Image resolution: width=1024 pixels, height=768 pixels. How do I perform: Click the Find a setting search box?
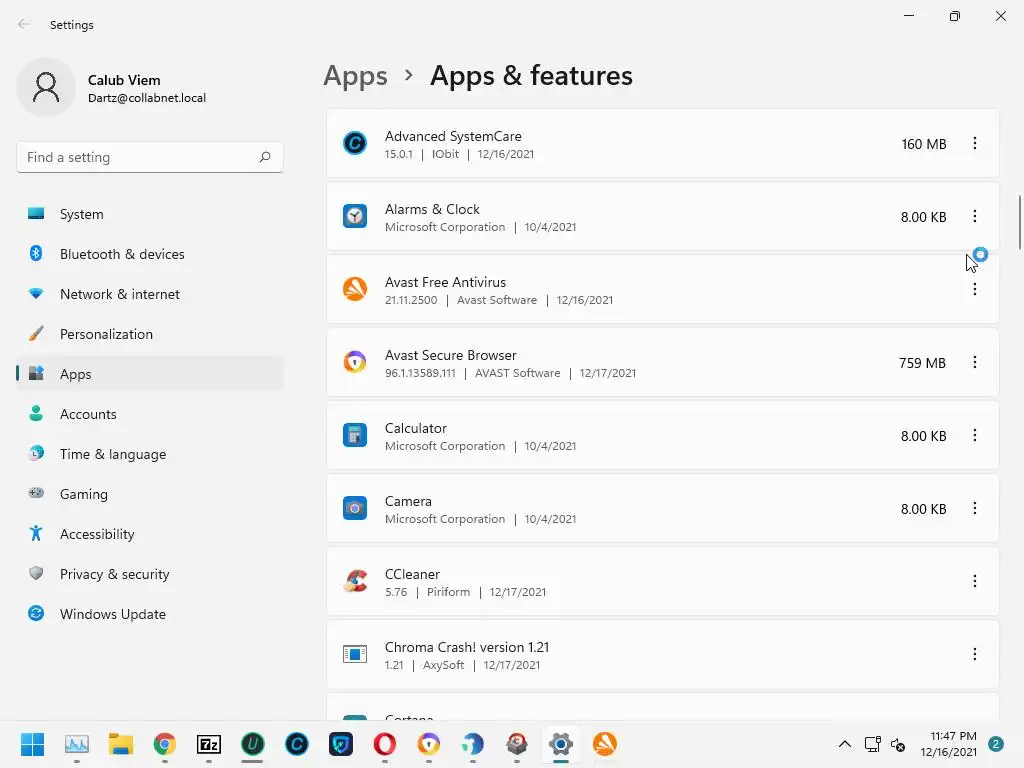pyautogui.click(x=140, y=157)
